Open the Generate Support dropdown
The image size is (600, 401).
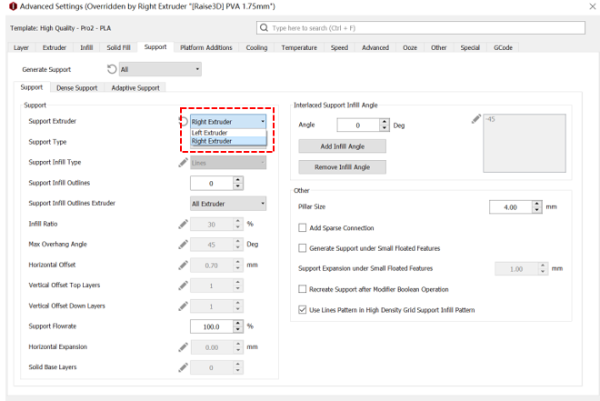point(160,69)
